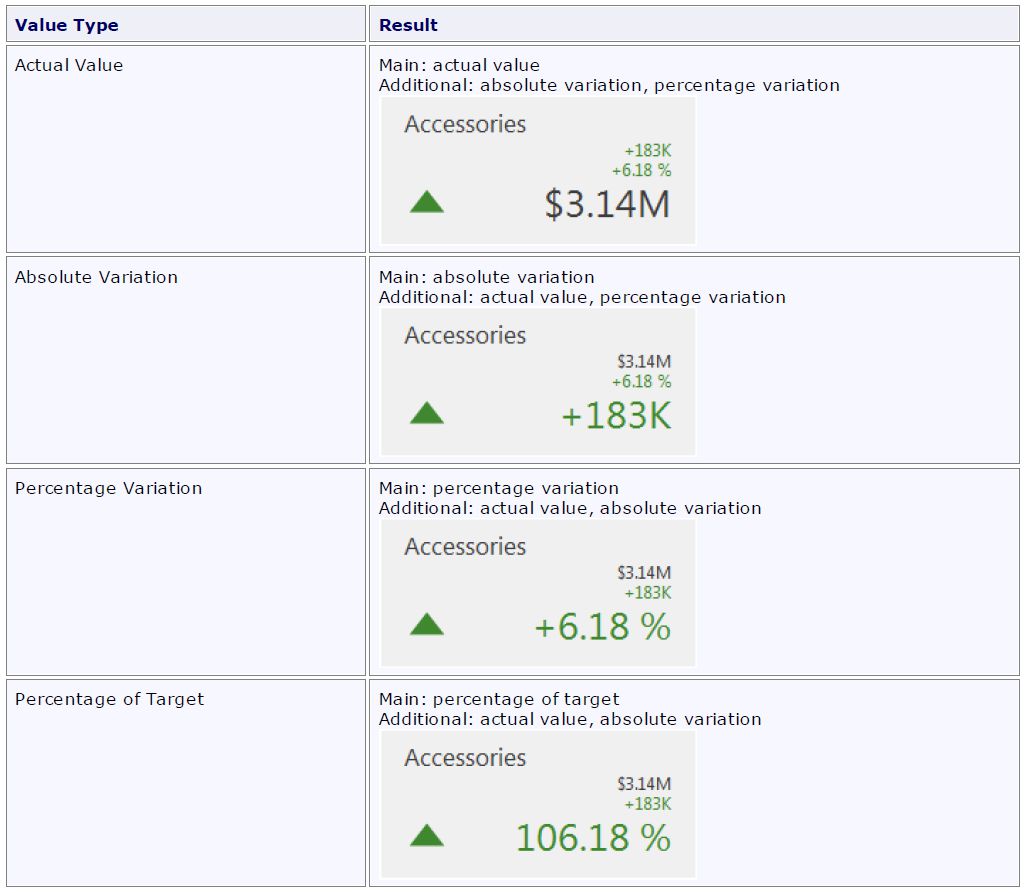Screen dimensions: 1027x893
Task: Click the Value Type column header
Action: (66, 25)
